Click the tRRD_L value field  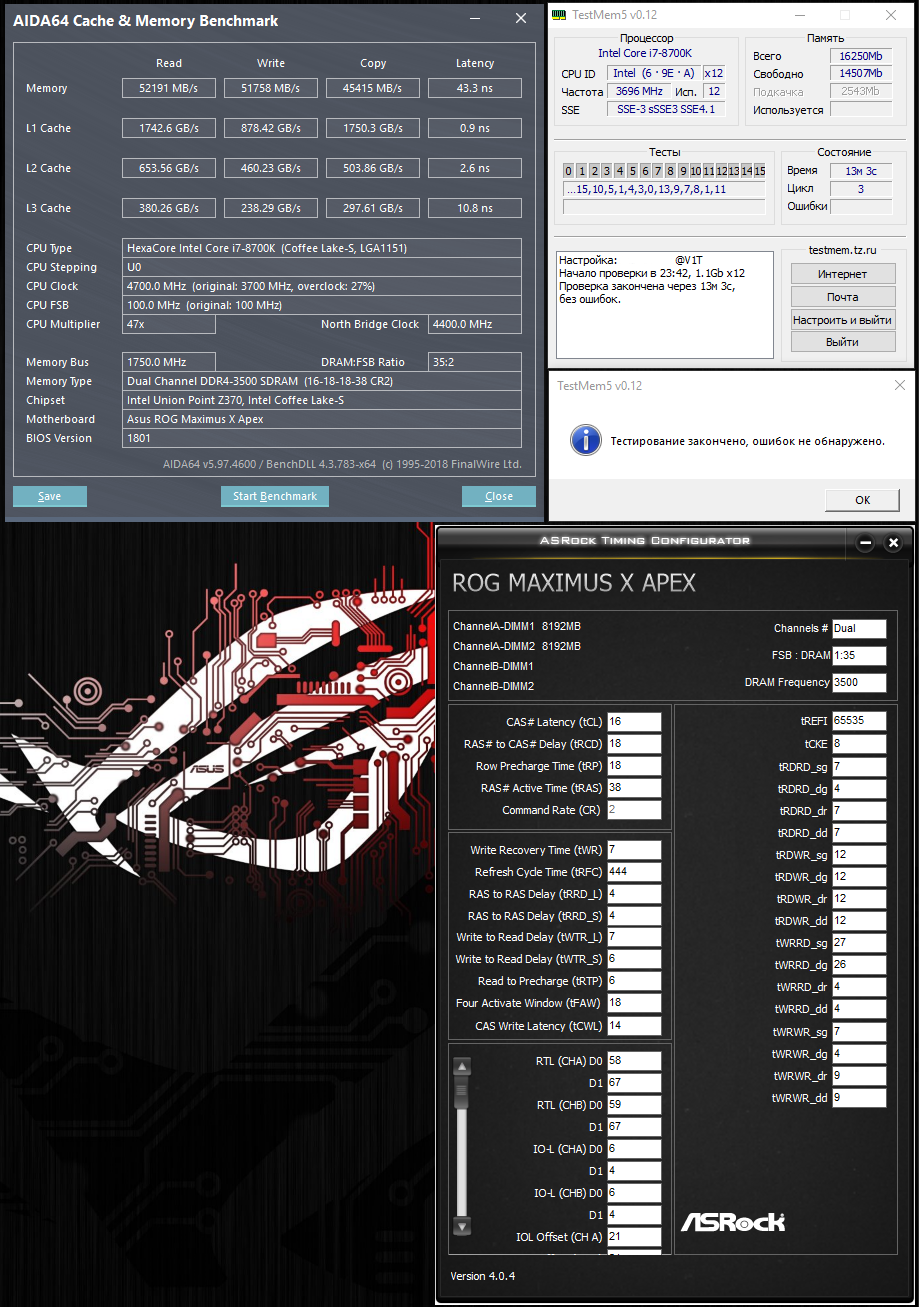coord(634,894)
